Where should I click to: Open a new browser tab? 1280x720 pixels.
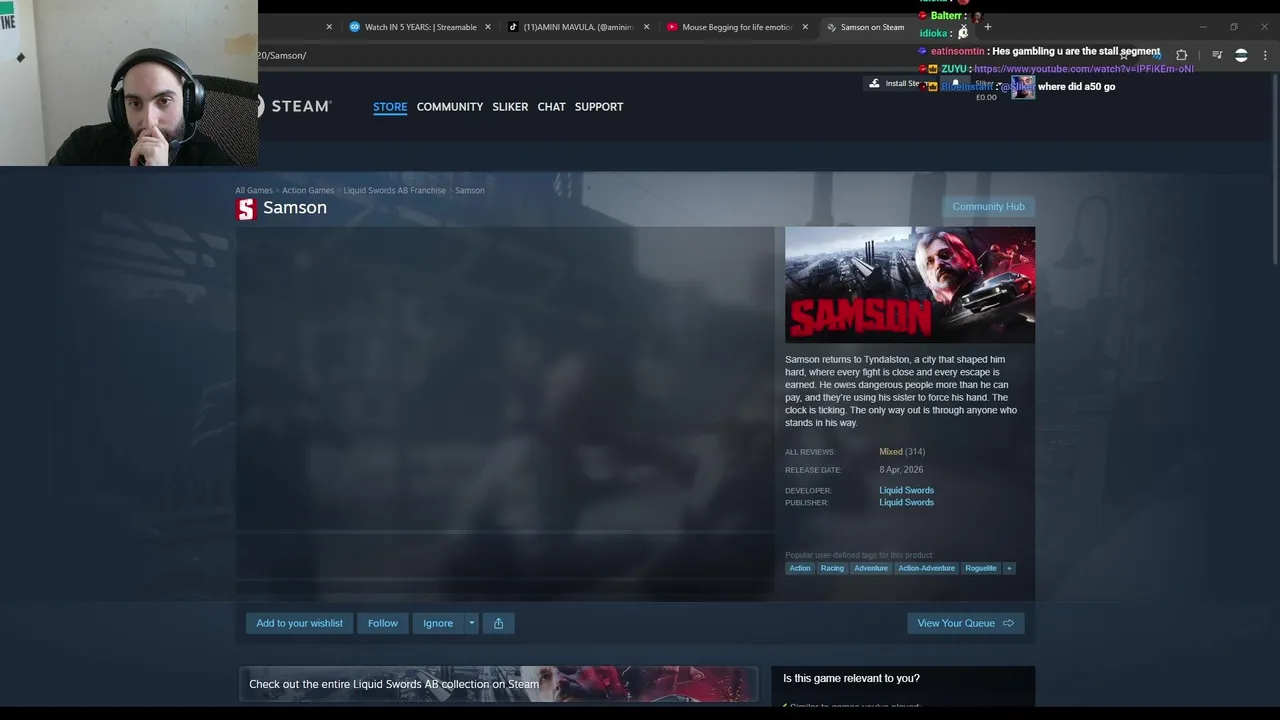987,27
